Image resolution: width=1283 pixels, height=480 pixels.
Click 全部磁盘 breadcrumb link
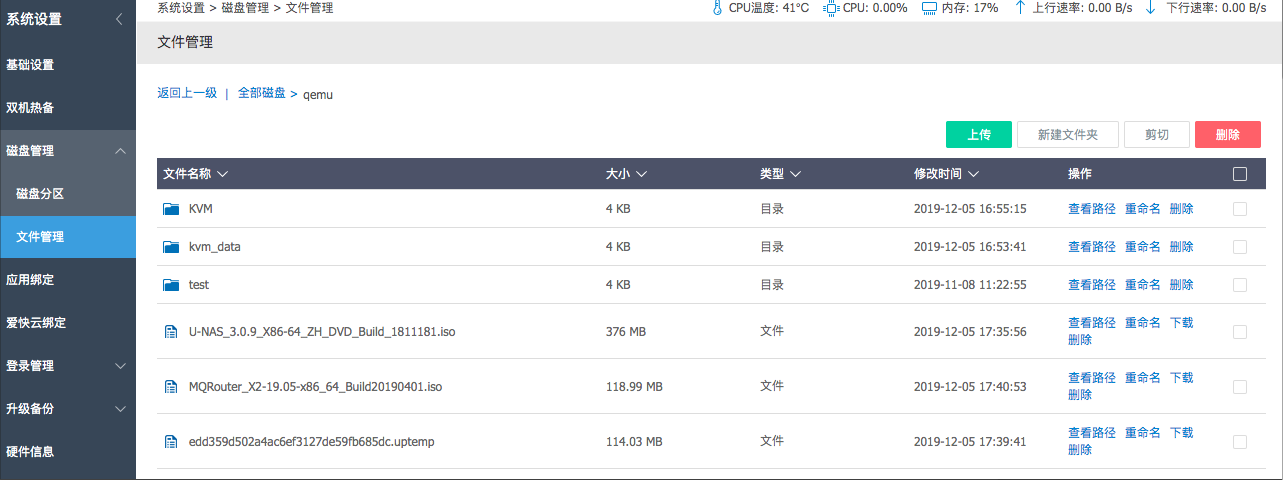click(x=262, y=93)
